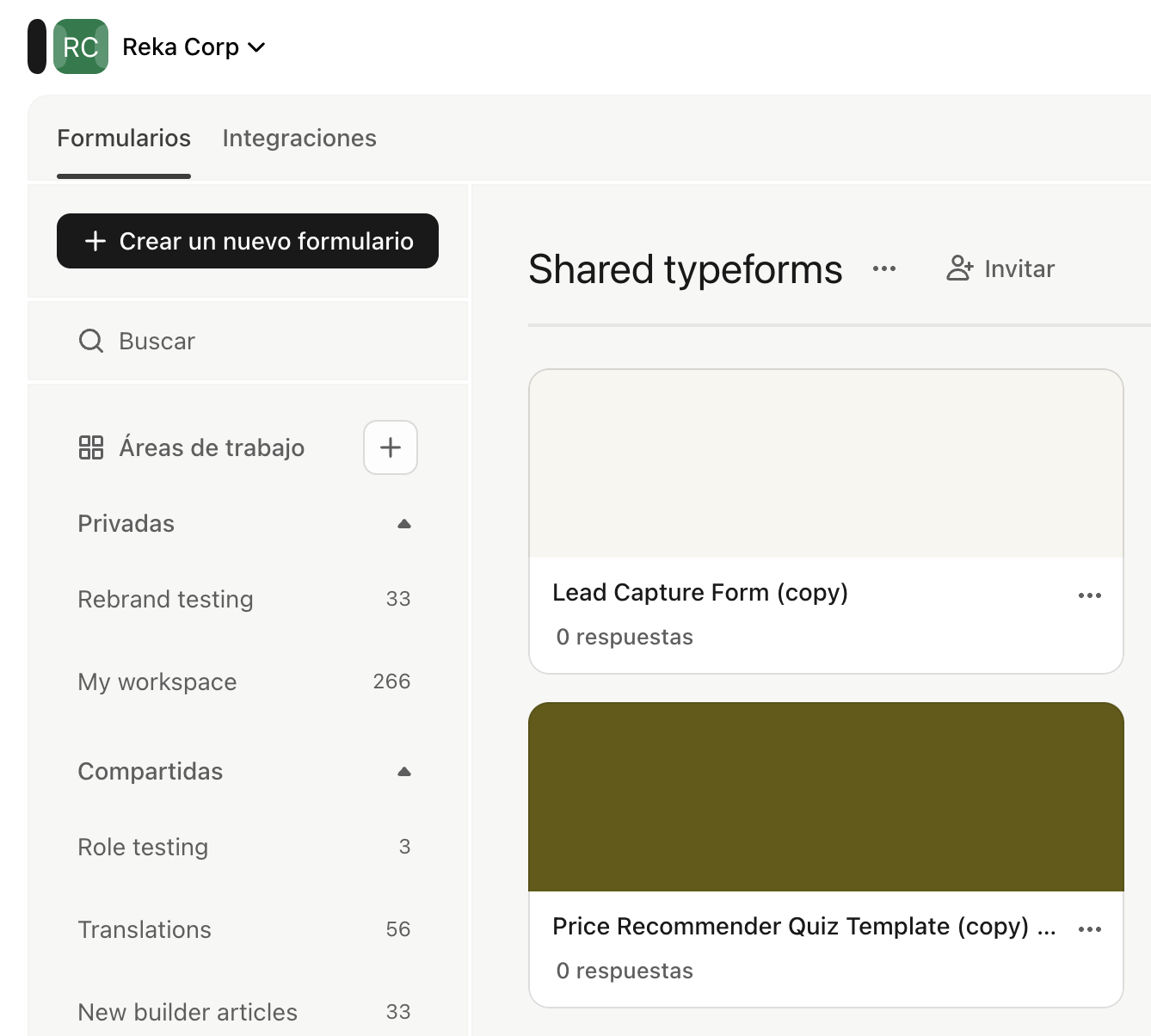
Task: Click 0 respuestas under Lead Capture Form
Action: pos(625,637)
